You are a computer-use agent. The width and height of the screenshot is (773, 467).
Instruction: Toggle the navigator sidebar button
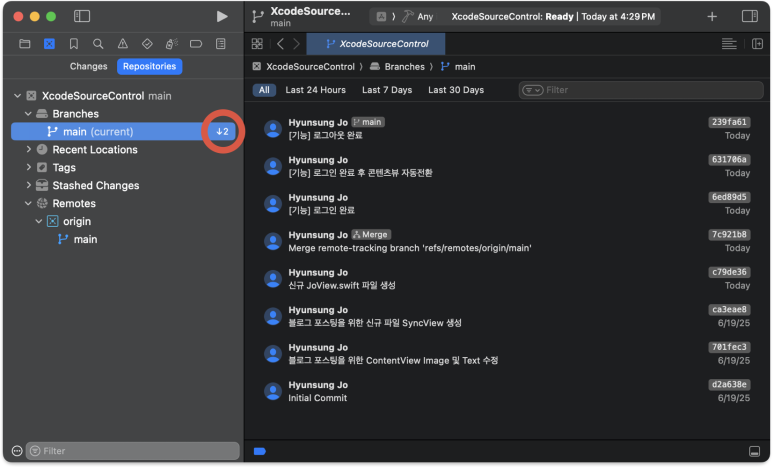(x=82, y=16)
